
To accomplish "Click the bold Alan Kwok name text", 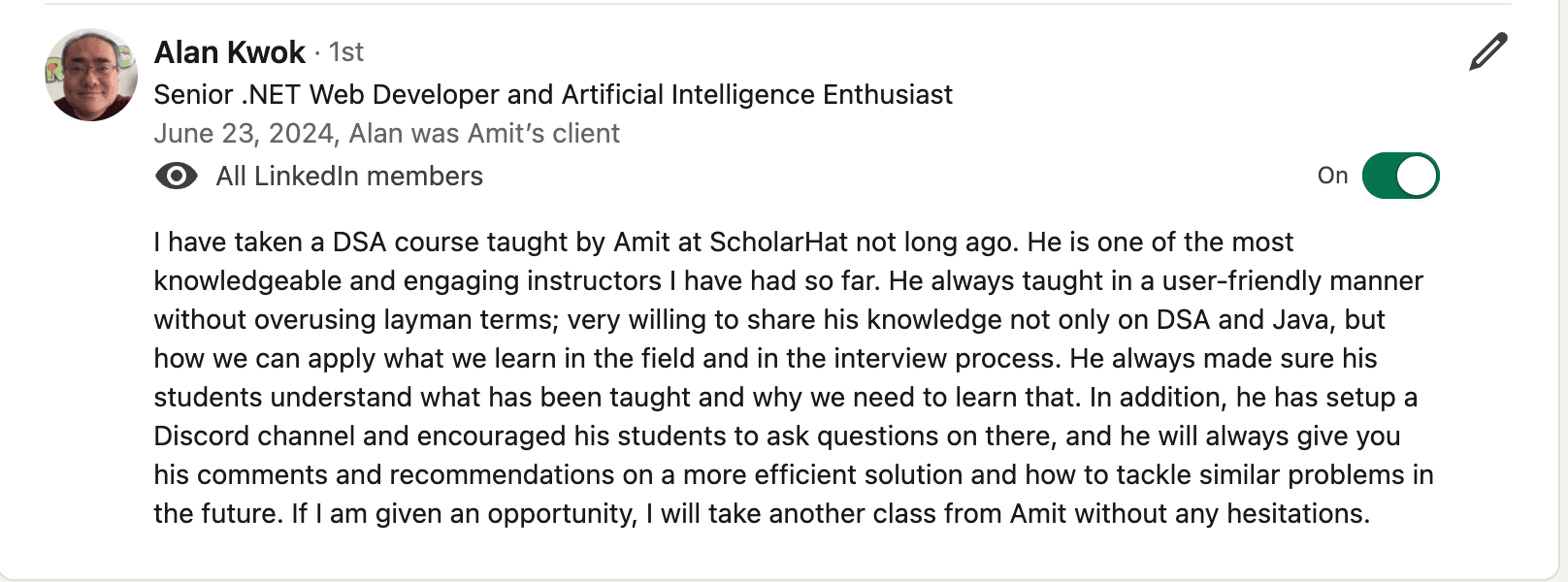I will [230, 52].
